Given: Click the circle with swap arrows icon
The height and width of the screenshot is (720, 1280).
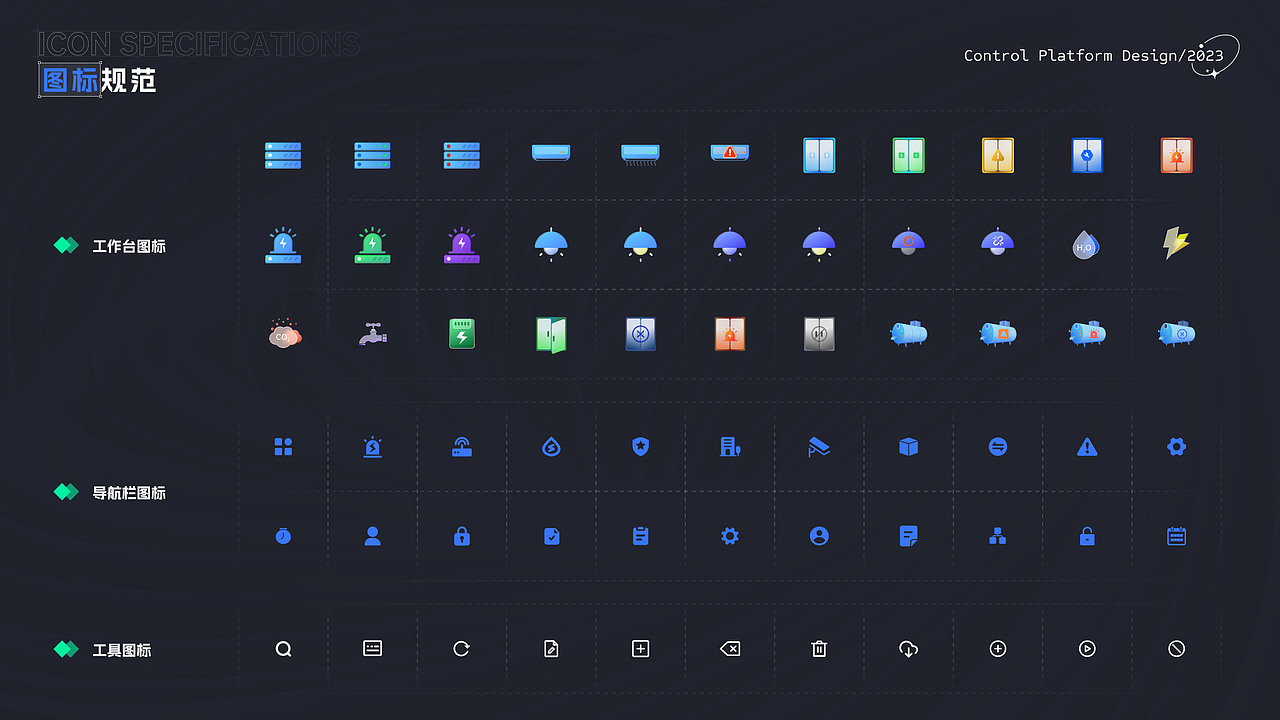Looking at the screenshot, I should 998,447.
